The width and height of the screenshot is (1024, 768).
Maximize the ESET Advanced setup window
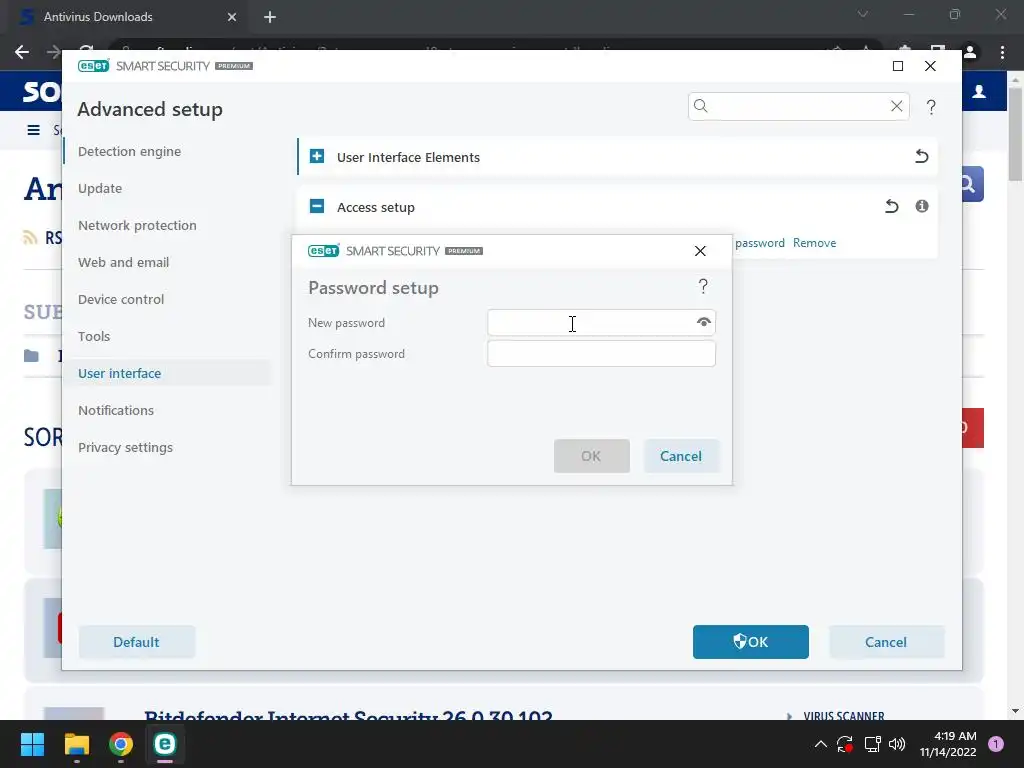click(x=898, y=66)
